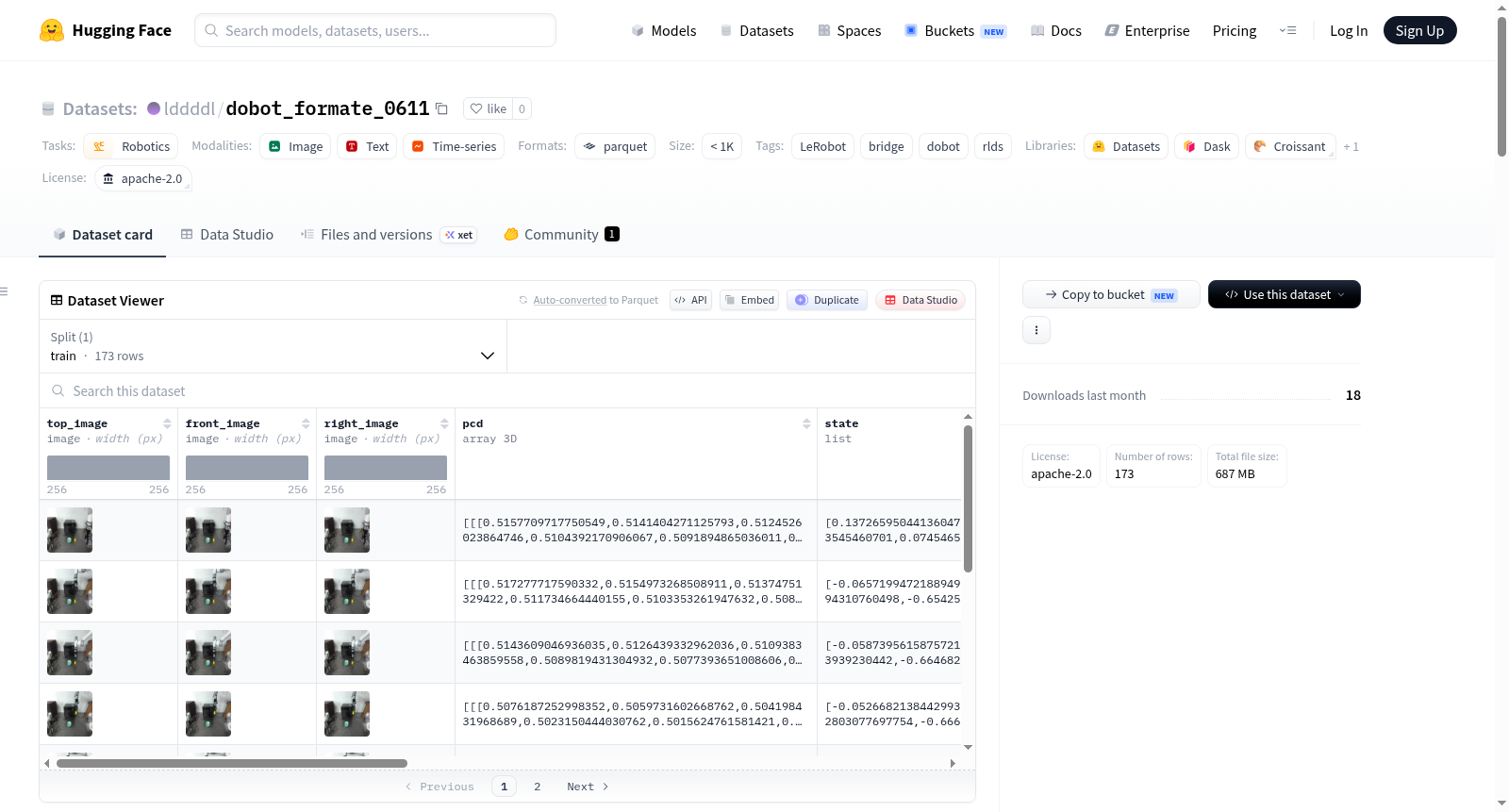Open the Pricing page
This screenshot has height=812, width=1509.
pyautogui.click(x=1234, y=31)
